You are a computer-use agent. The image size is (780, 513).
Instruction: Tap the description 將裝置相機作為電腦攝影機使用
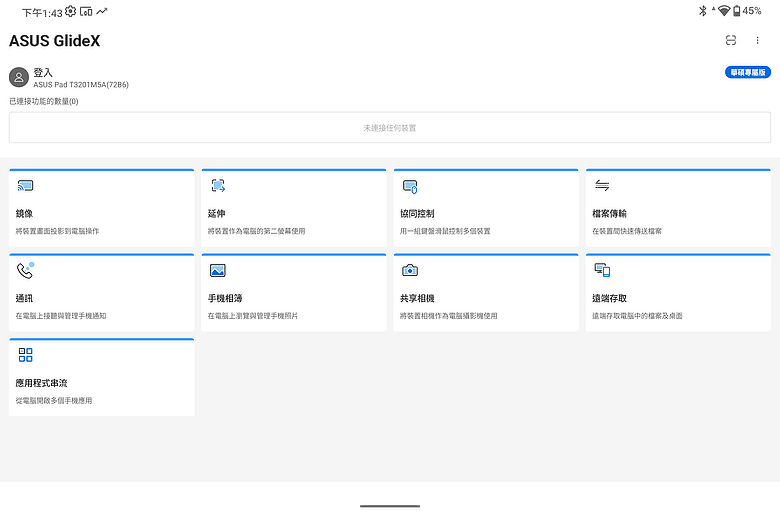(x=449, y=315)
